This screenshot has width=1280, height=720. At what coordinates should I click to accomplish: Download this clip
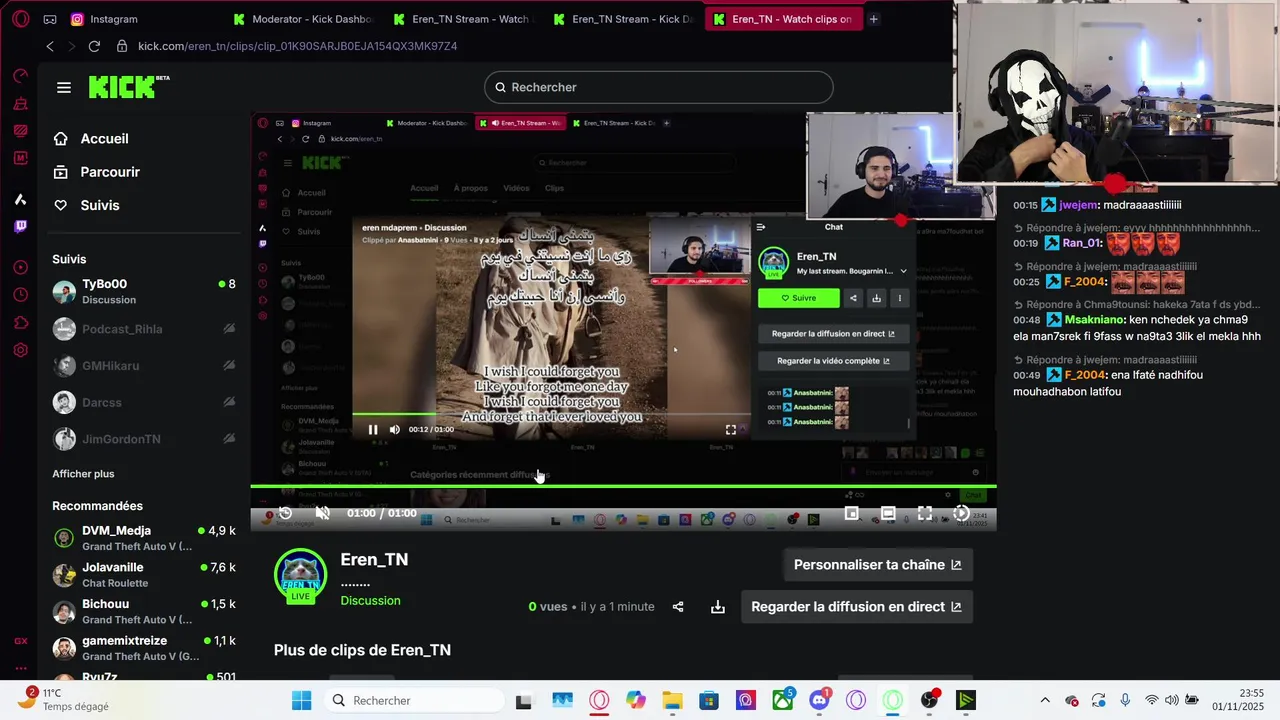[x=718, y=607]
